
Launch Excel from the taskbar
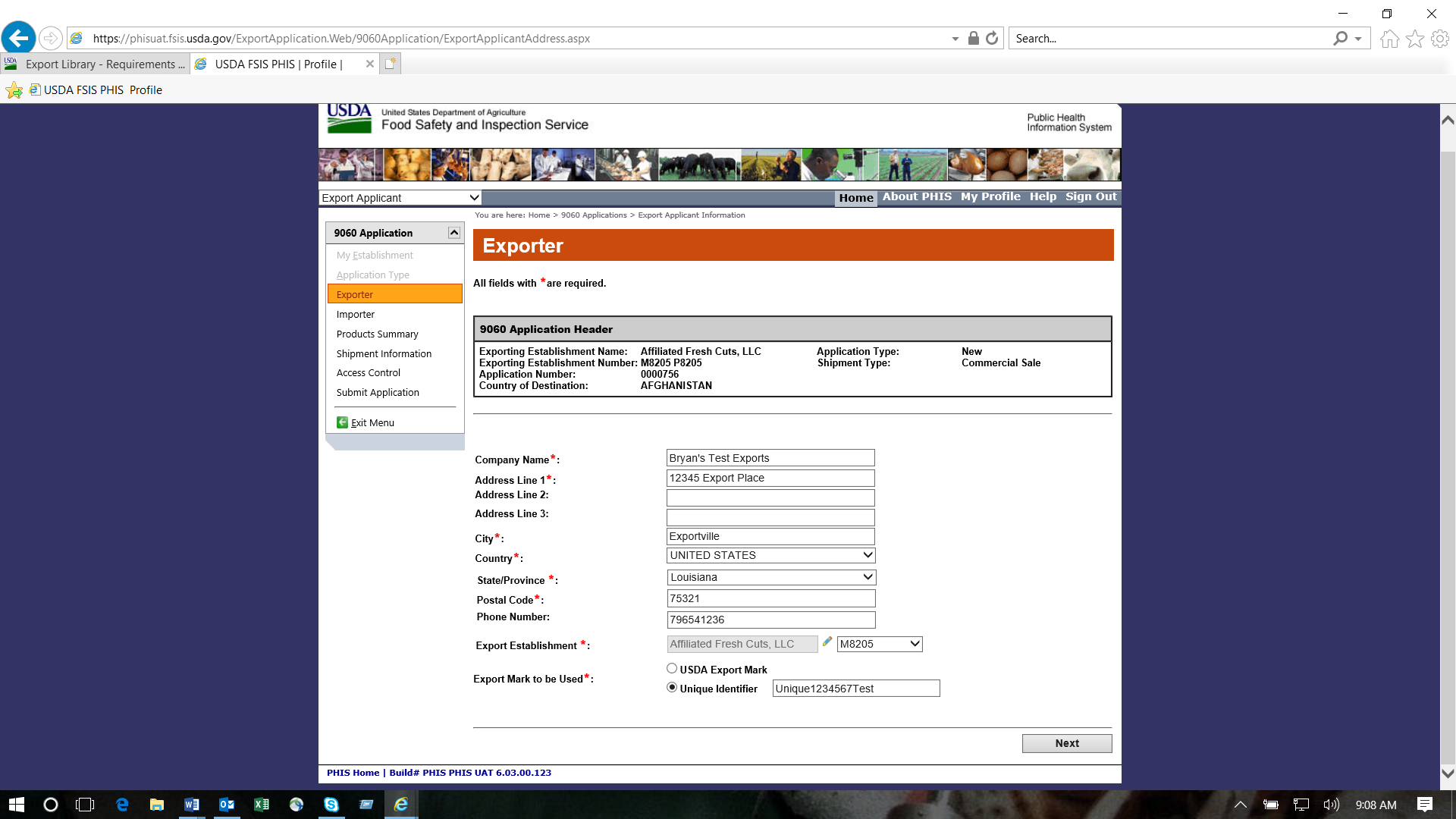point(262,805)
